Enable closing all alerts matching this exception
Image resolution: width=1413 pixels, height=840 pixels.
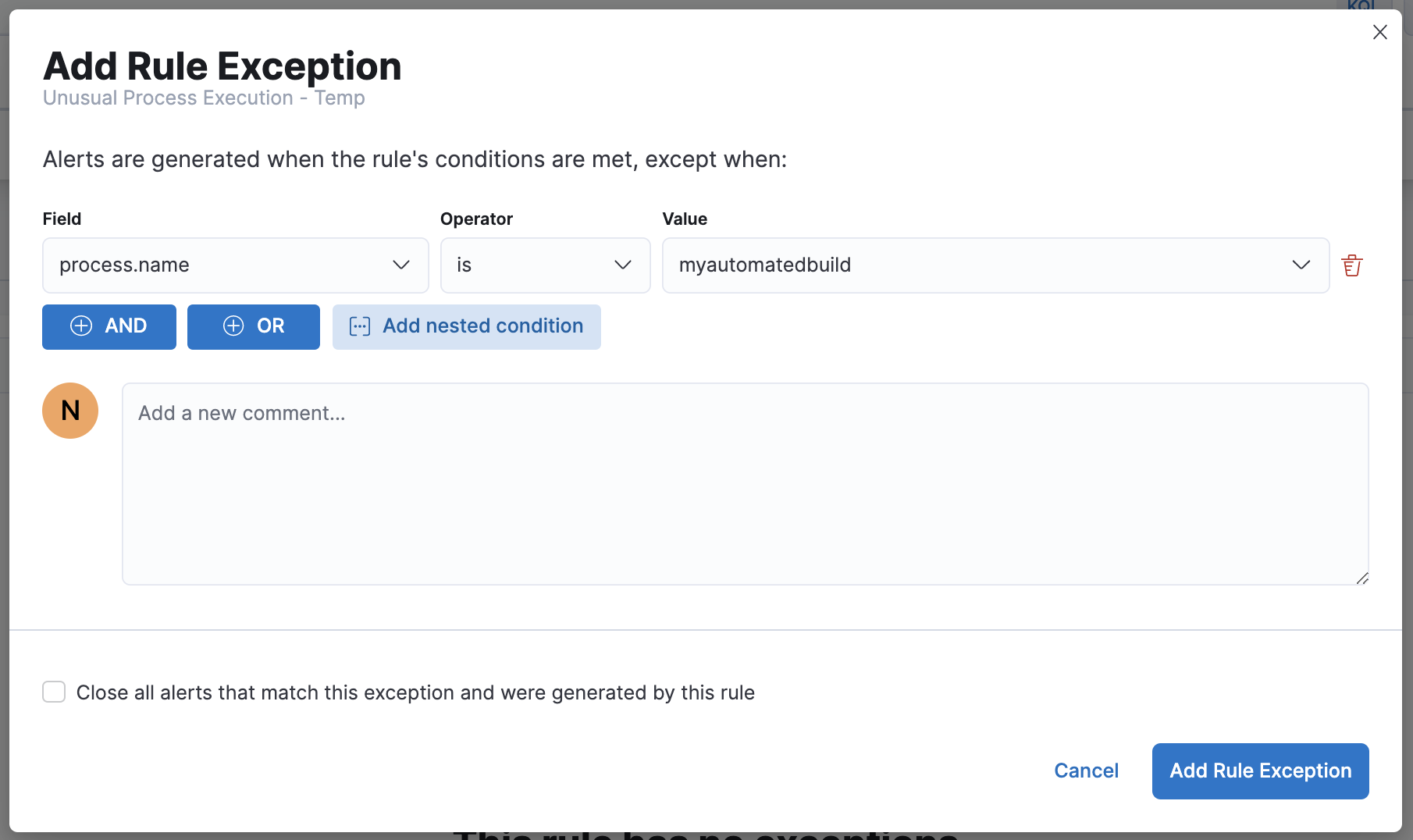54,692
